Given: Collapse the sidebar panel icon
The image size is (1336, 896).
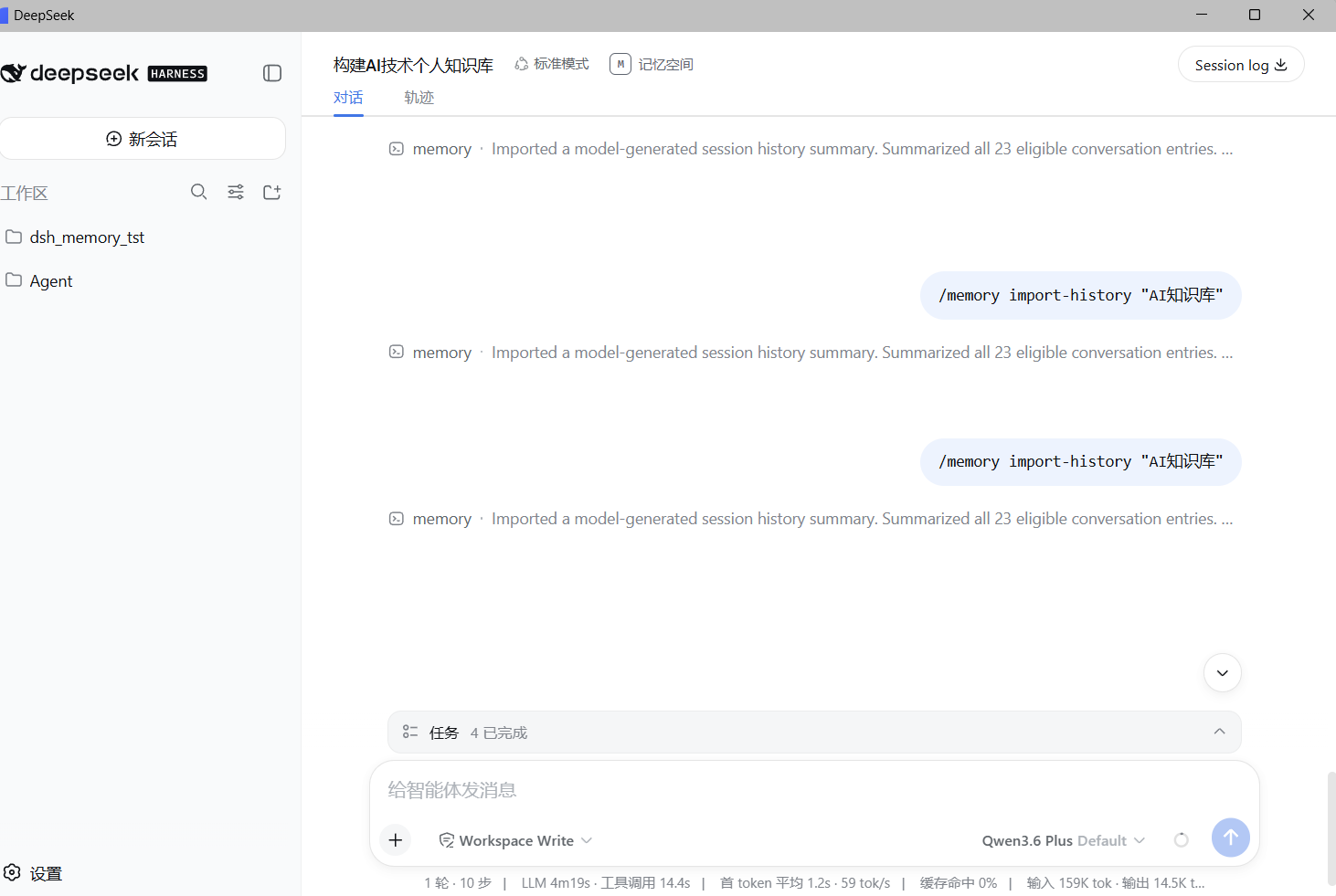Looking at the screenshot, I should pyautogui.click(x=272, y=73).
